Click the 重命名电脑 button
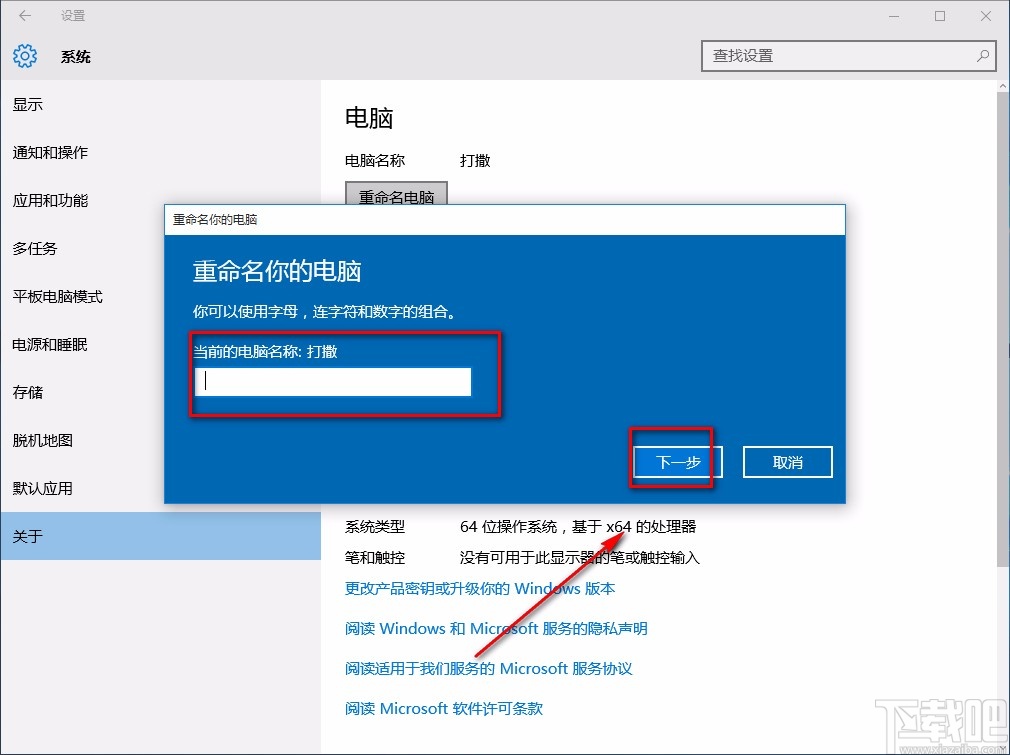 (396, 197)
